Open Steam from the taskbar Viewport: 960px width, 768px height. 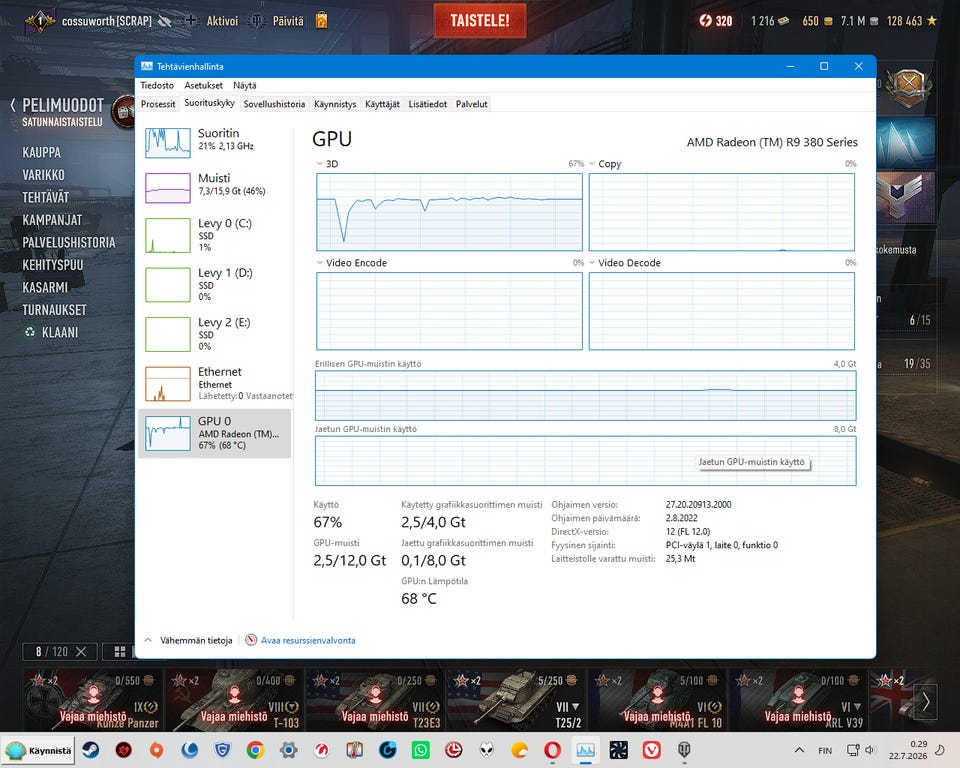pyautogui.click(x=91, y=750)
